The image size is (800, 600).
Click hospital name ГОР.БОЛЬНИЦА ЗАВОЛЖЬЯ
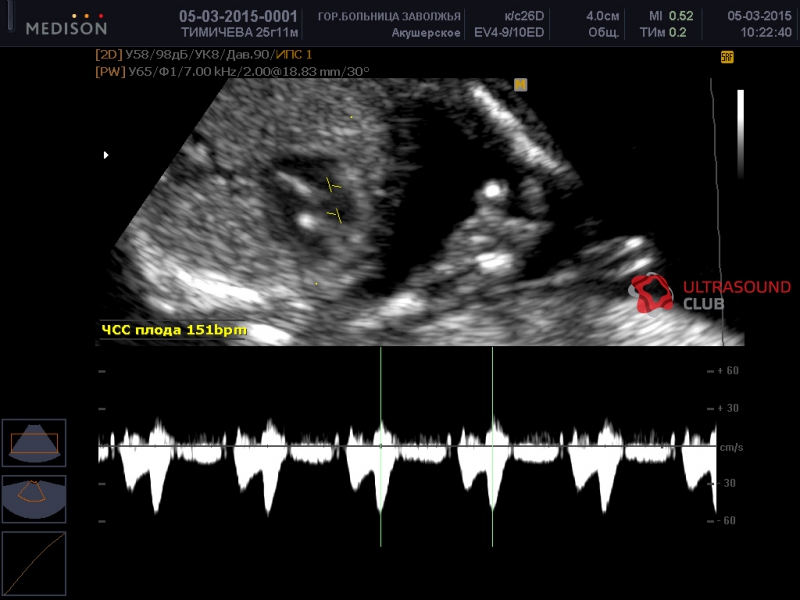(389, 17)
